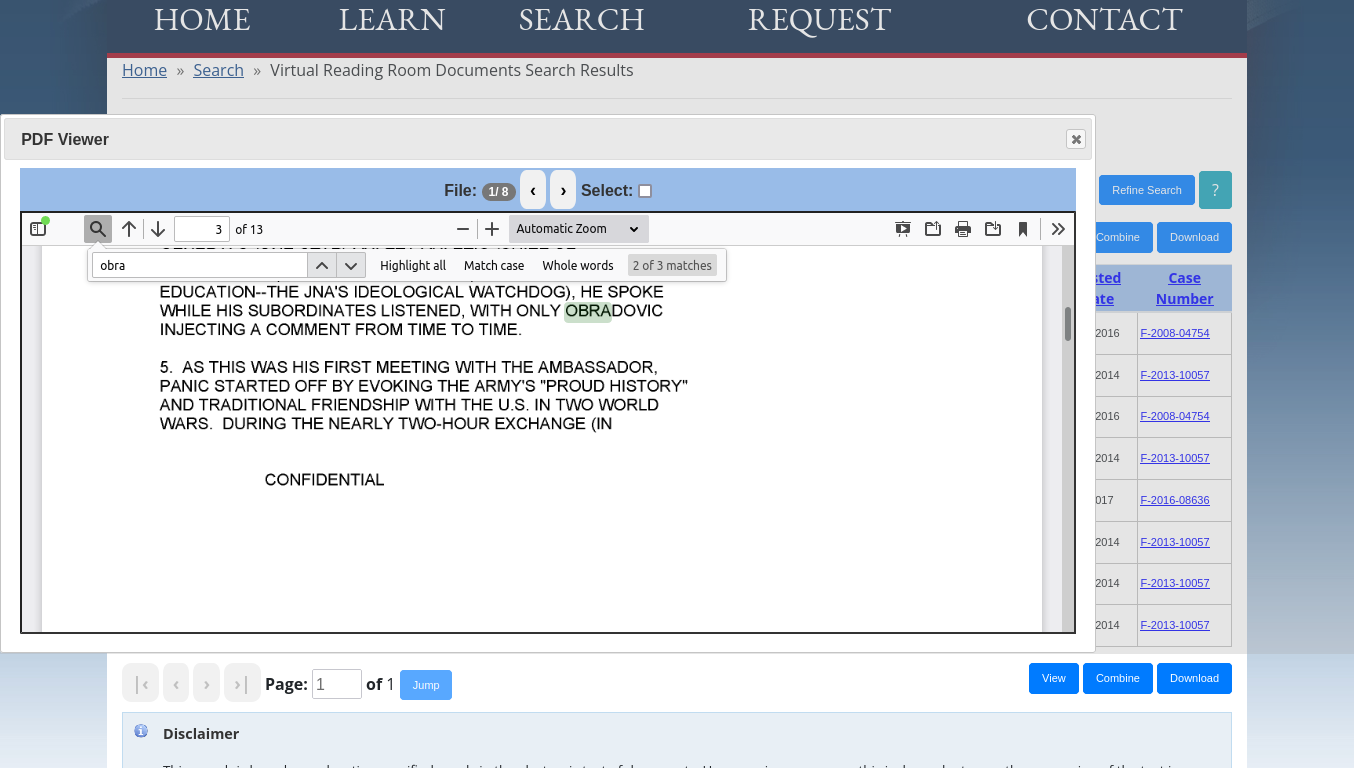Follow the Search breadcrumb link
The width and height of the screenshot is (1354, 768).
coord(218,70)
